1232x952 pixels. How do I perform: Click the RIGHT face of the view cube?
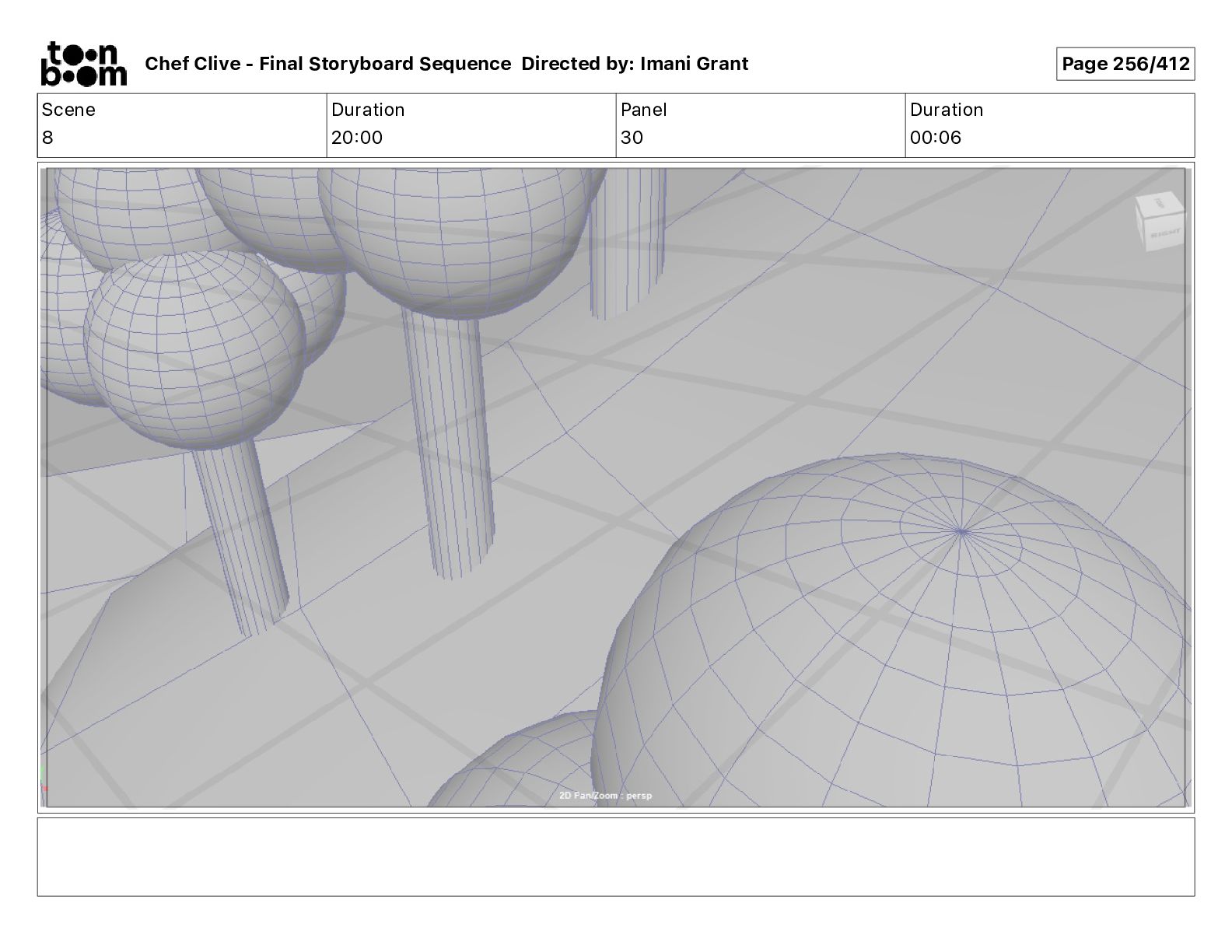(1165, 232)
